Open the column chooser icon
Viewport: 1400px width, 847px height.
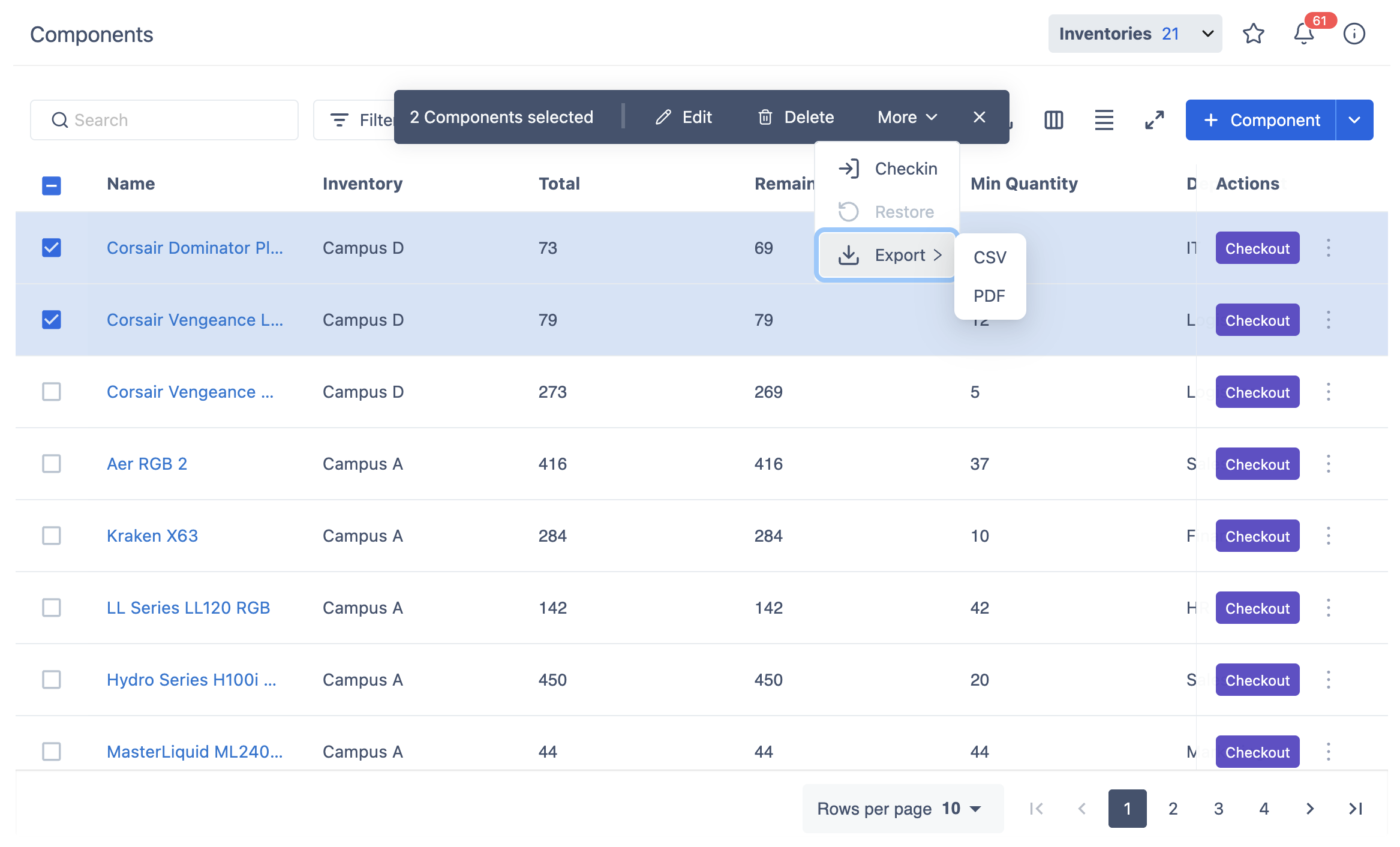pos(1053,120)
